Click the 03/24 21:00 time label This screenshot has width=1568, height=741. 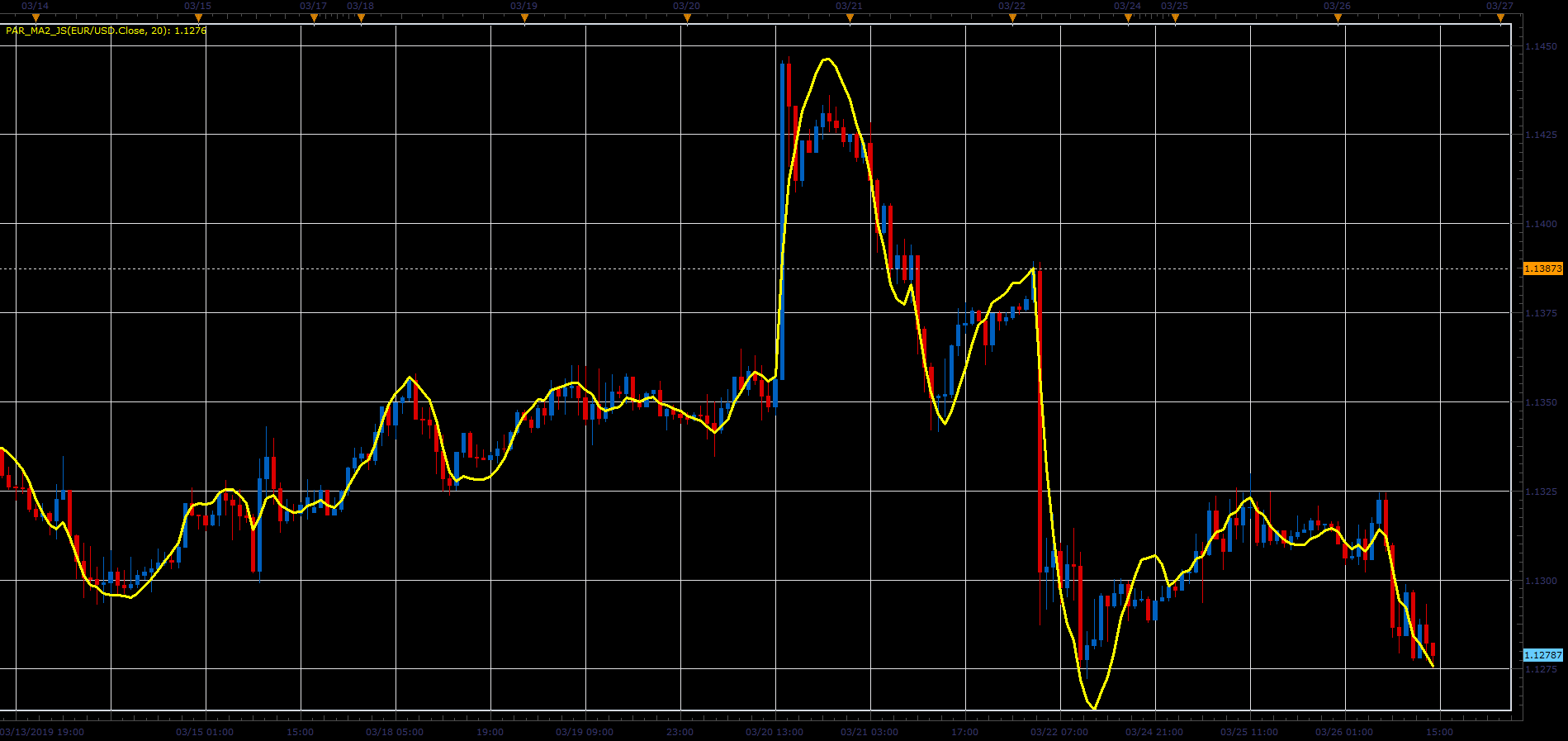[x=1154, y=732]
